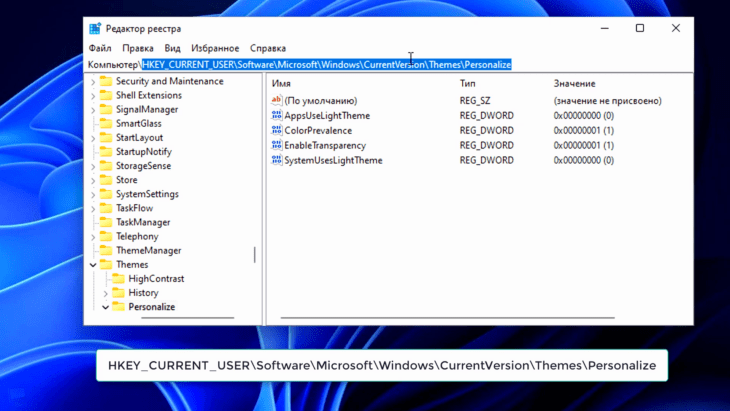The image size is (730, 411).
Task: Expand the SignalManager key
Action: [93, 110]
